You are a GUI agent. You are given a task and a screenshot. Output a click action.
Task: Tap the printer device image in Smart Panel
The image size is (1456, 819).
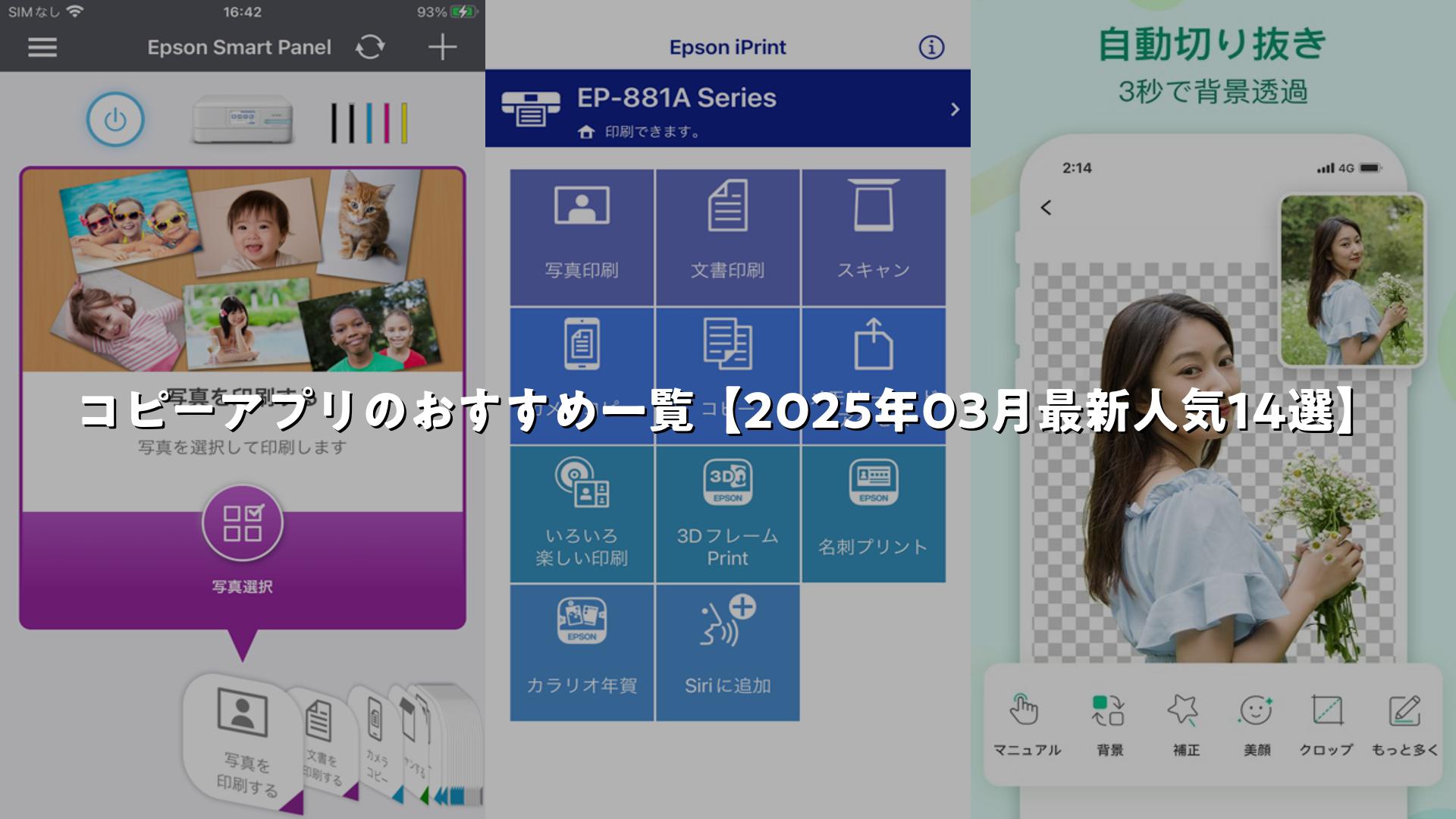[x=242, y=119]
